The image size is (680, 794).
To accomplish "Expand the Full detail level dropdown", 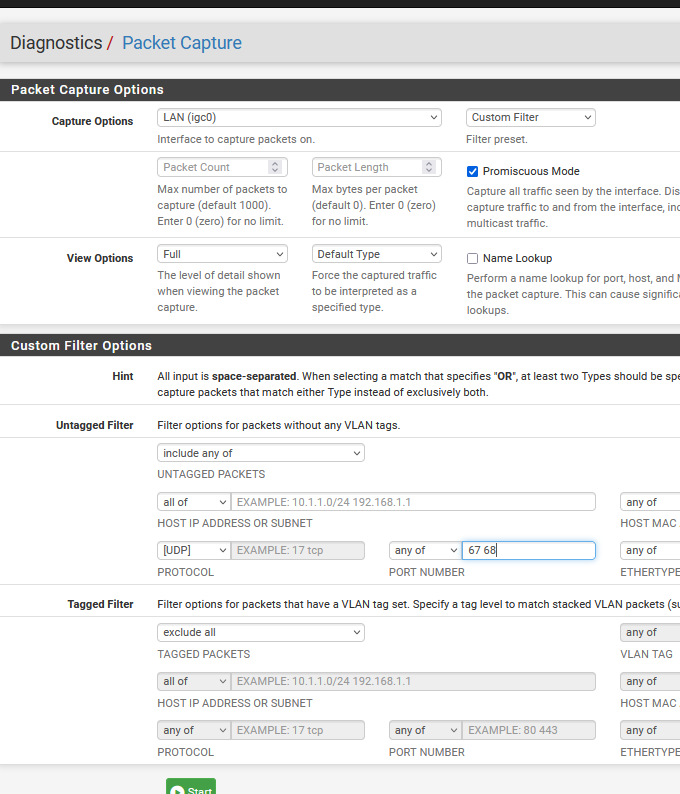I will pyautogui.click(x=222, y=254).
